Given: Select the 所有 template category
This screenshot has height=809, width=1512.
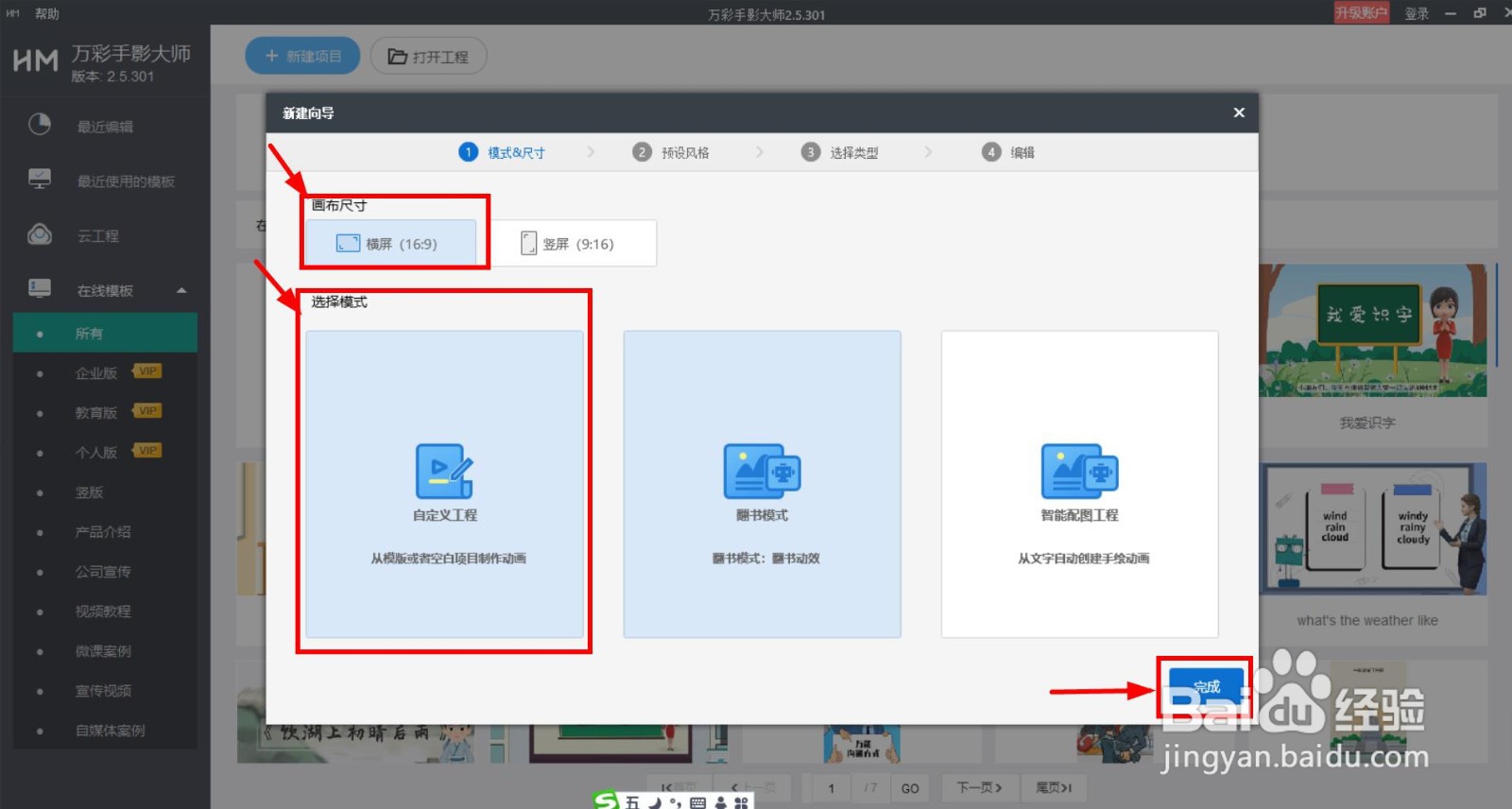Looking at the screenshot, I should [x=105, y=333].
